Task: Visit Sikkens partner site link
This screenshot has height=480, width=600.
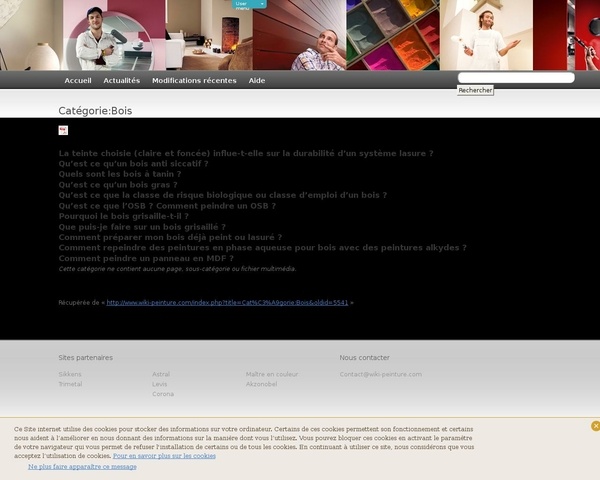Action: click(x=70, y=374)
